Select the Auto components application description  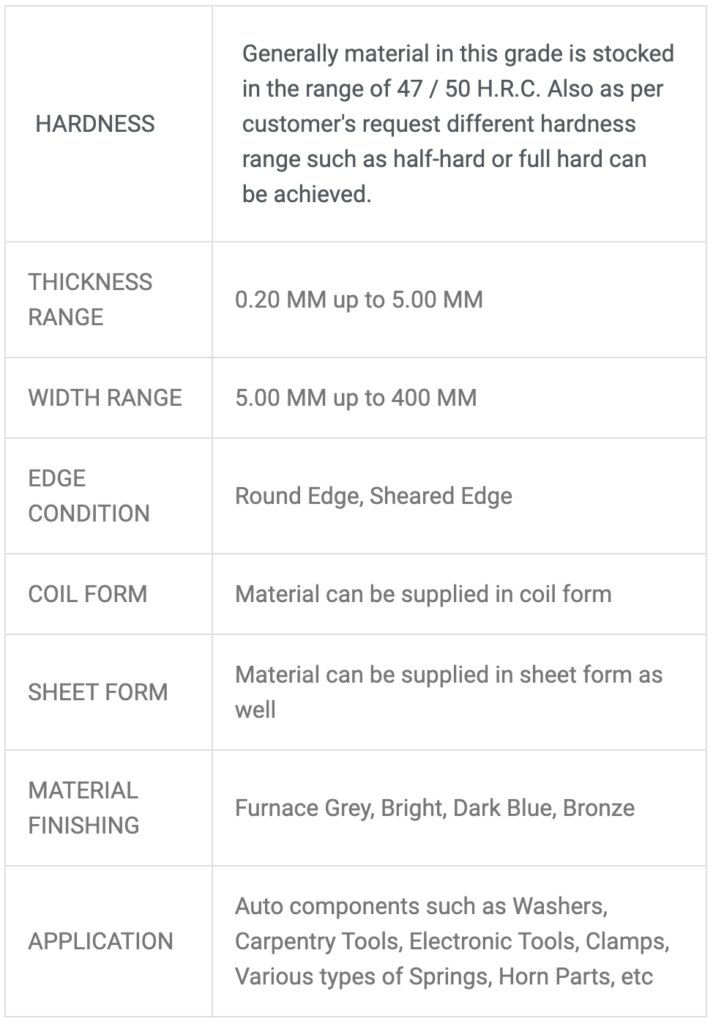[452, 941]
